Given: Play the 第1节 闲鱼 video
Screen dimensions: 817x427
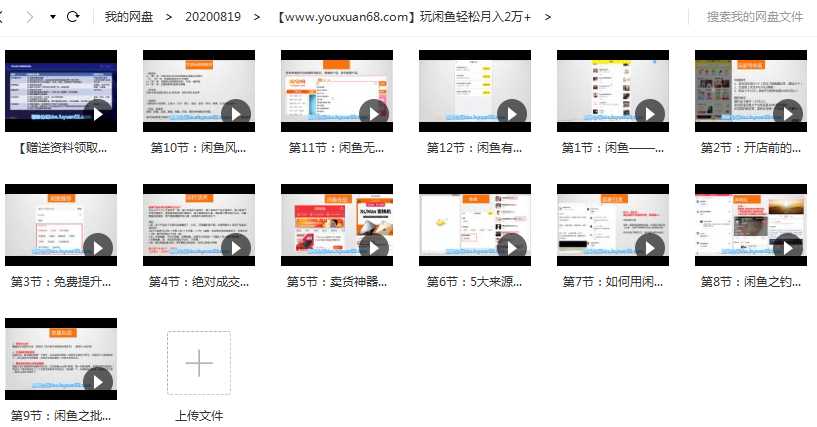Looking at the screenshot, I should click(x=650, y=113).
